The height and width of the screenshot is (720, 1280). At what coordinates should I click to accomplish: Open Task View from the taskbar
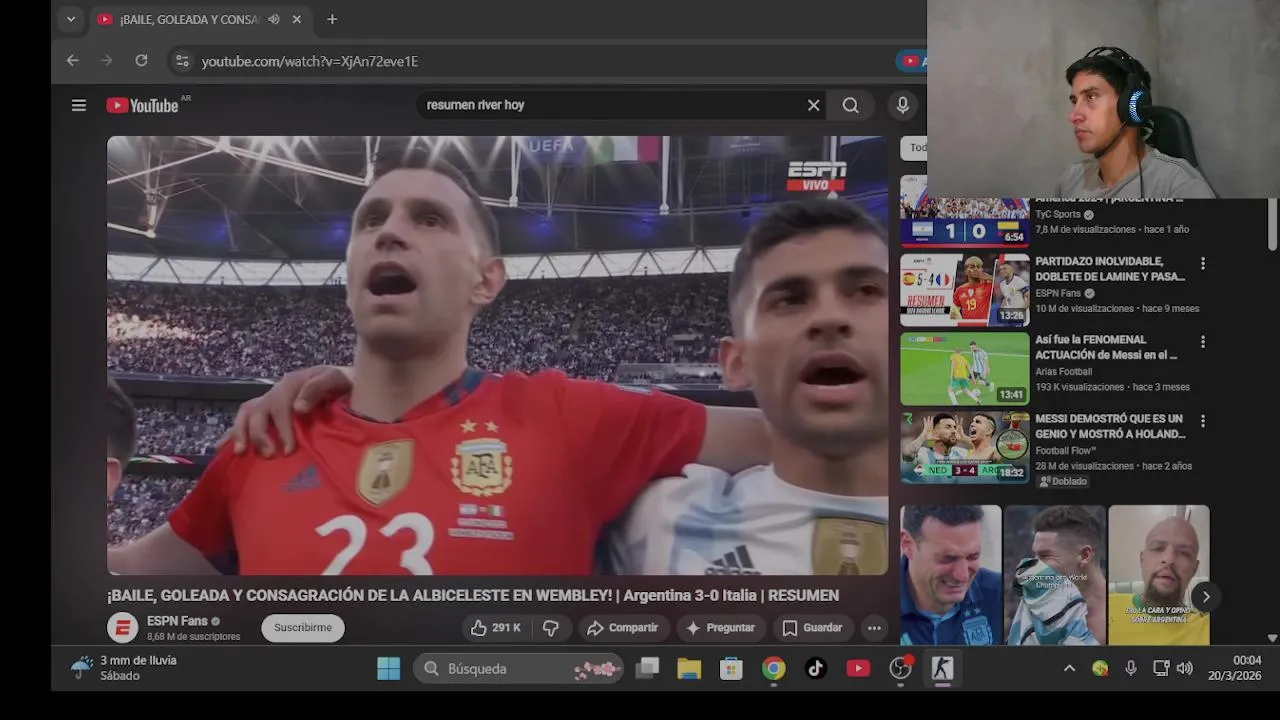648,668
